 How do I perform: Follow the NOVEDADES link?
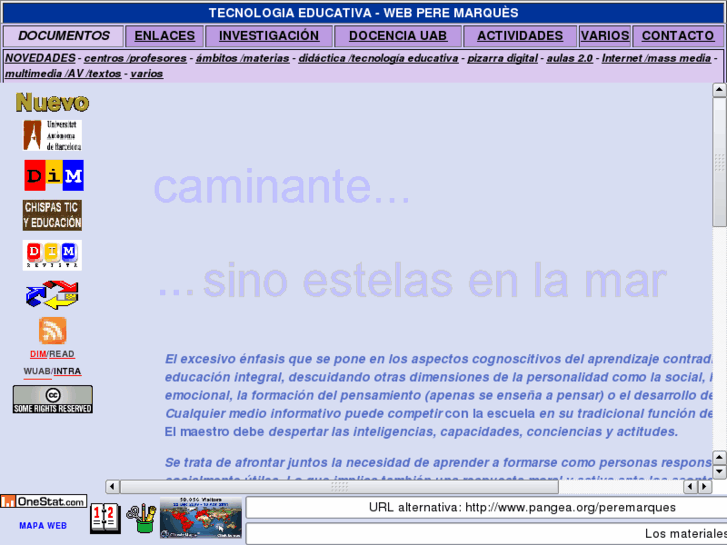coord(40,58)
